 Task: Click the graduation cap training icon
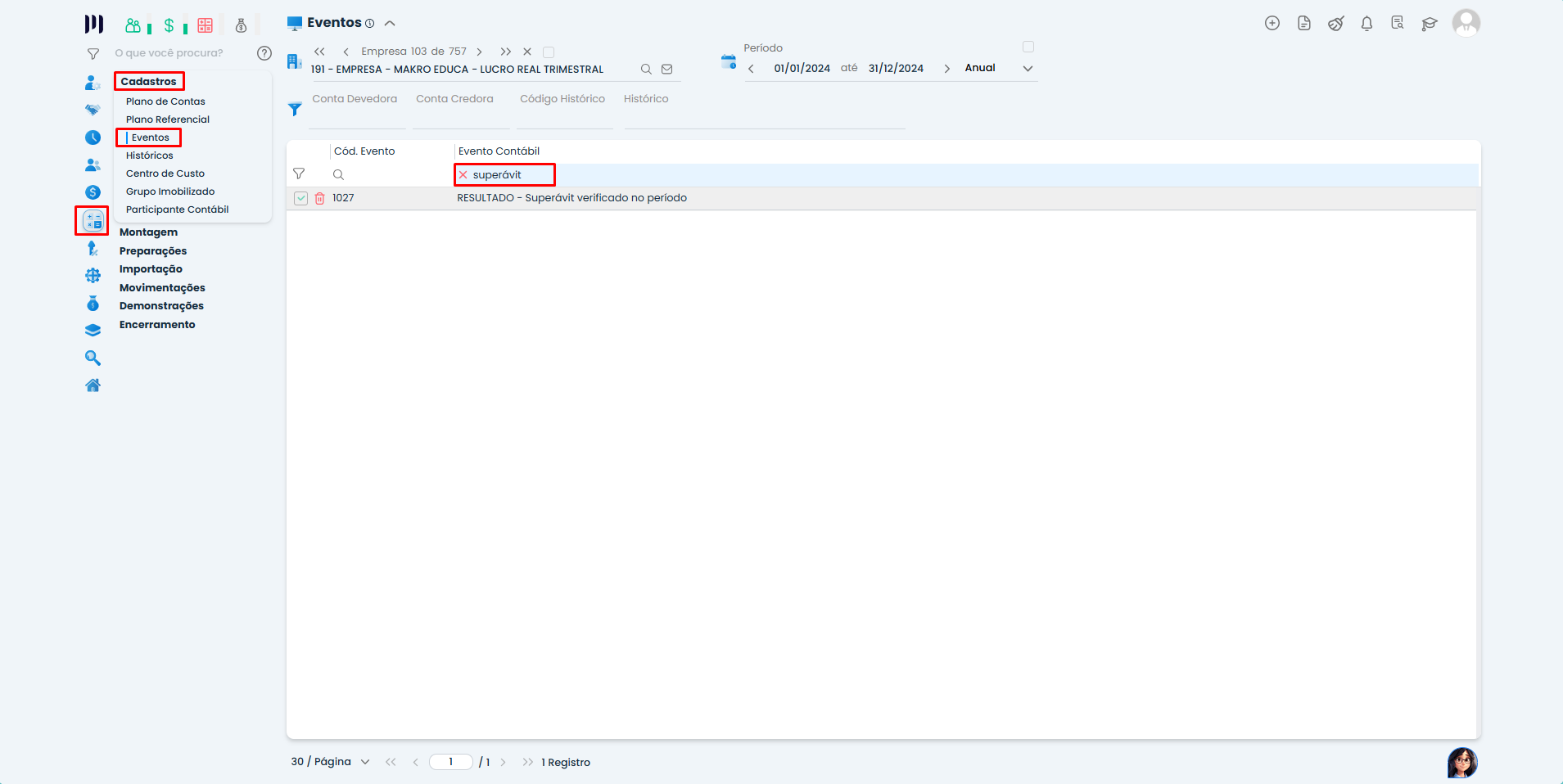(x=1430, y=24)
